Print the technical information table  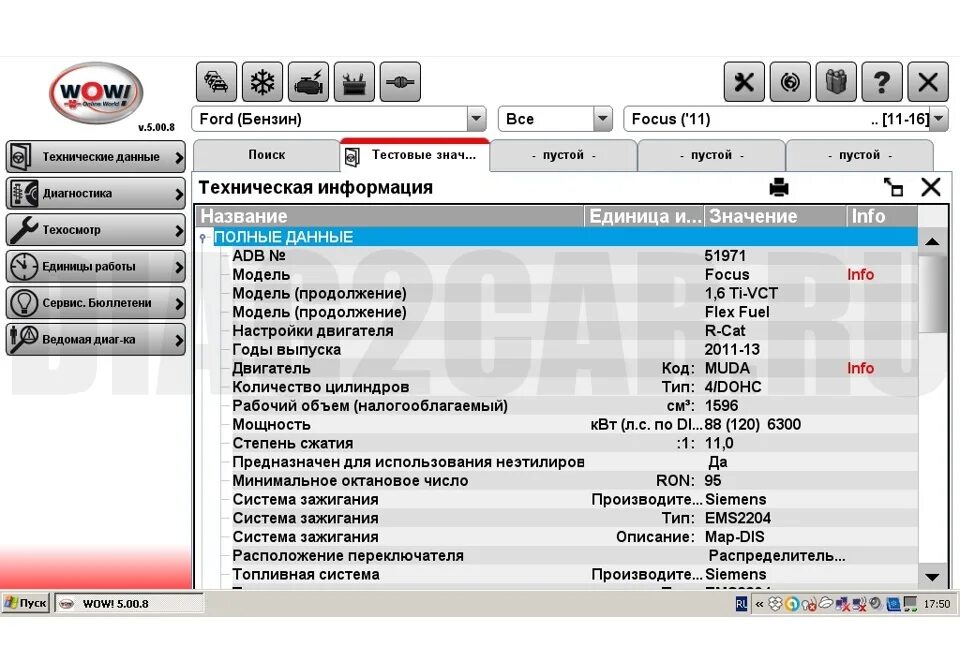coord(779,187)
